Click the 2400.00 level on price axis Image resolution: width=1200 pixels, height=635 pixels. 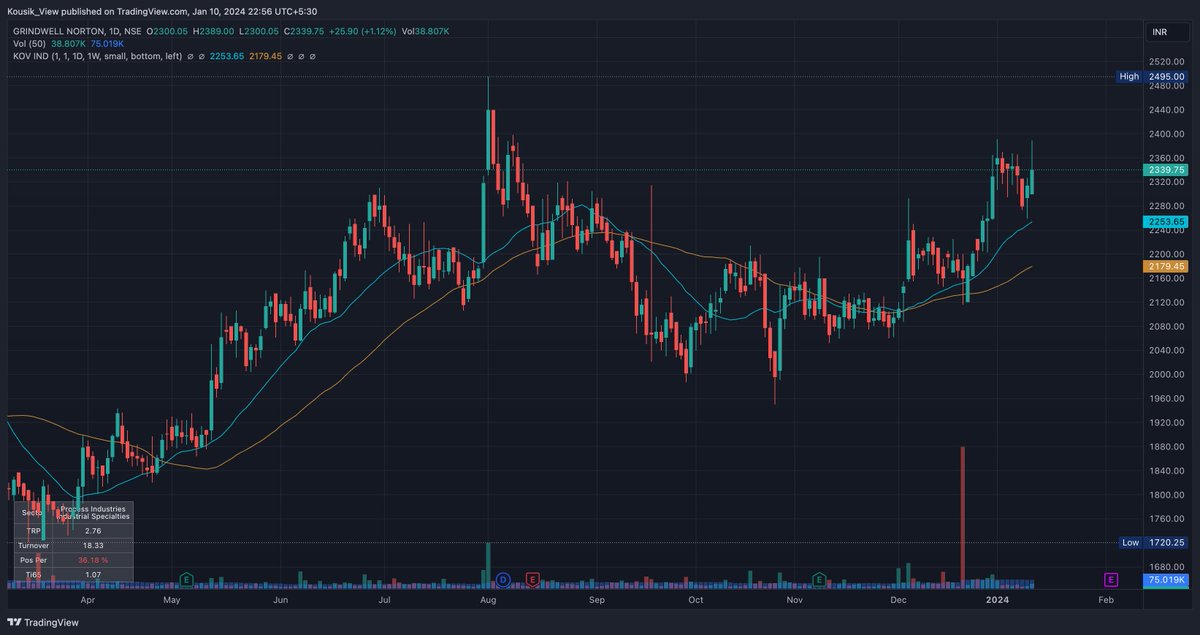coord(1167,134)
